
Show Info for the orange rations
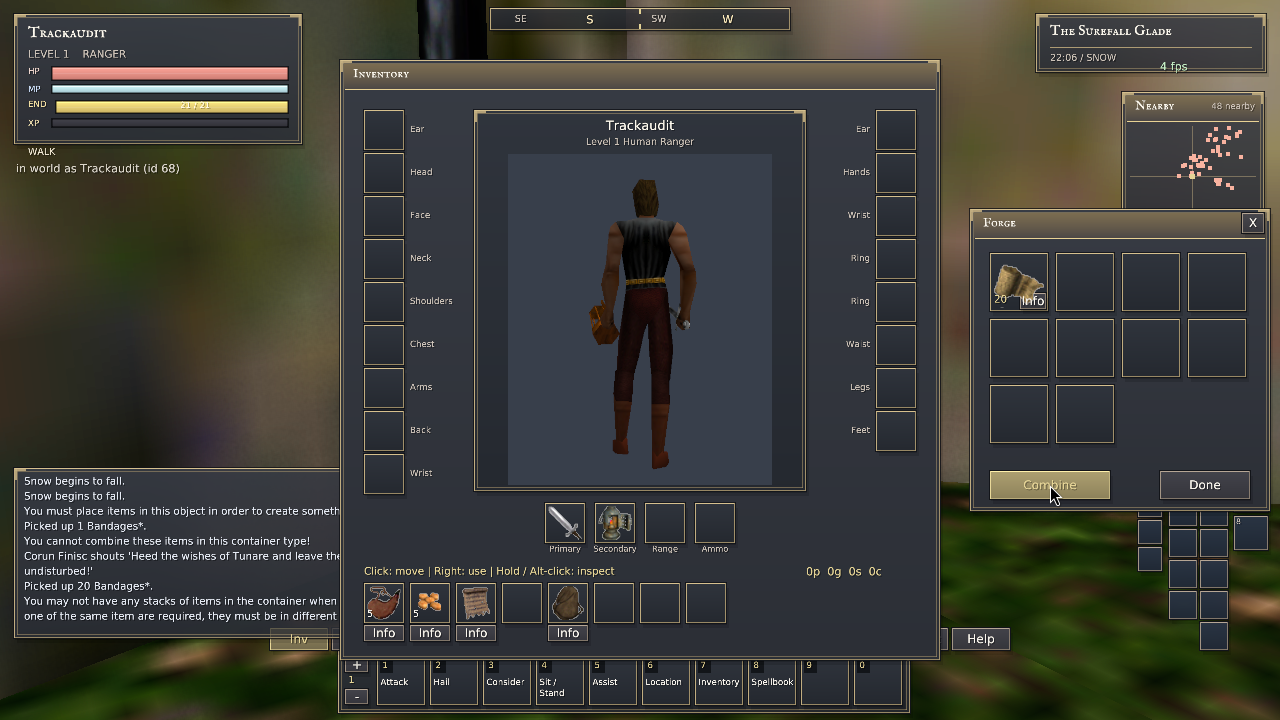(430, 633)
